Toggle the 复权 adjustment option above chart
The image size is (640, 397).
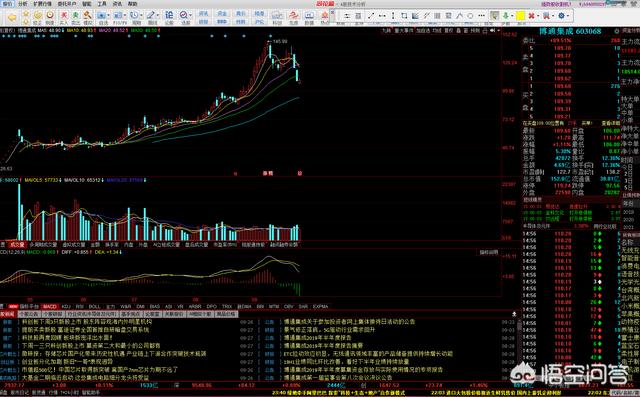449,31
